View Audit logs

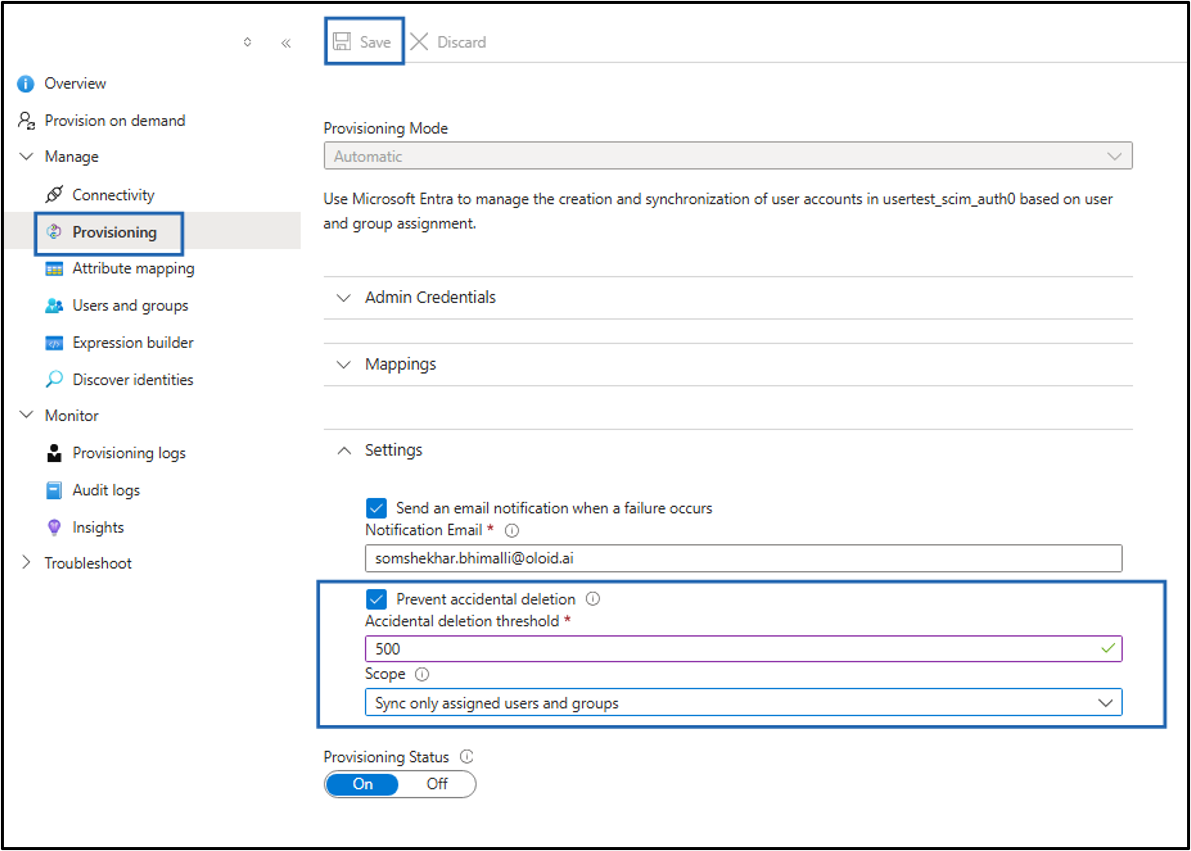pos(106,491)
